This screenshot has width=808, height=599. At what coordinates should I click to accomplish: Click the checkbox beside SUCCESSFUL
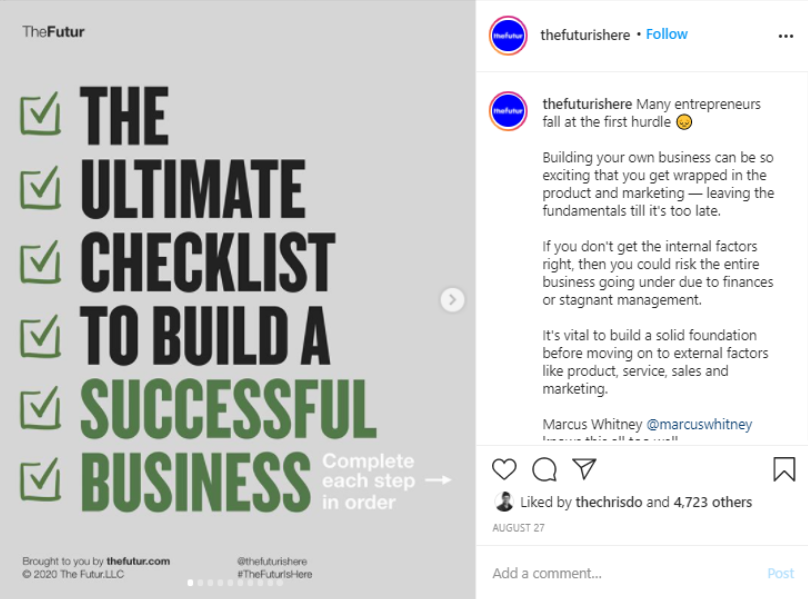pyautogui.click(x=40, y=407)
